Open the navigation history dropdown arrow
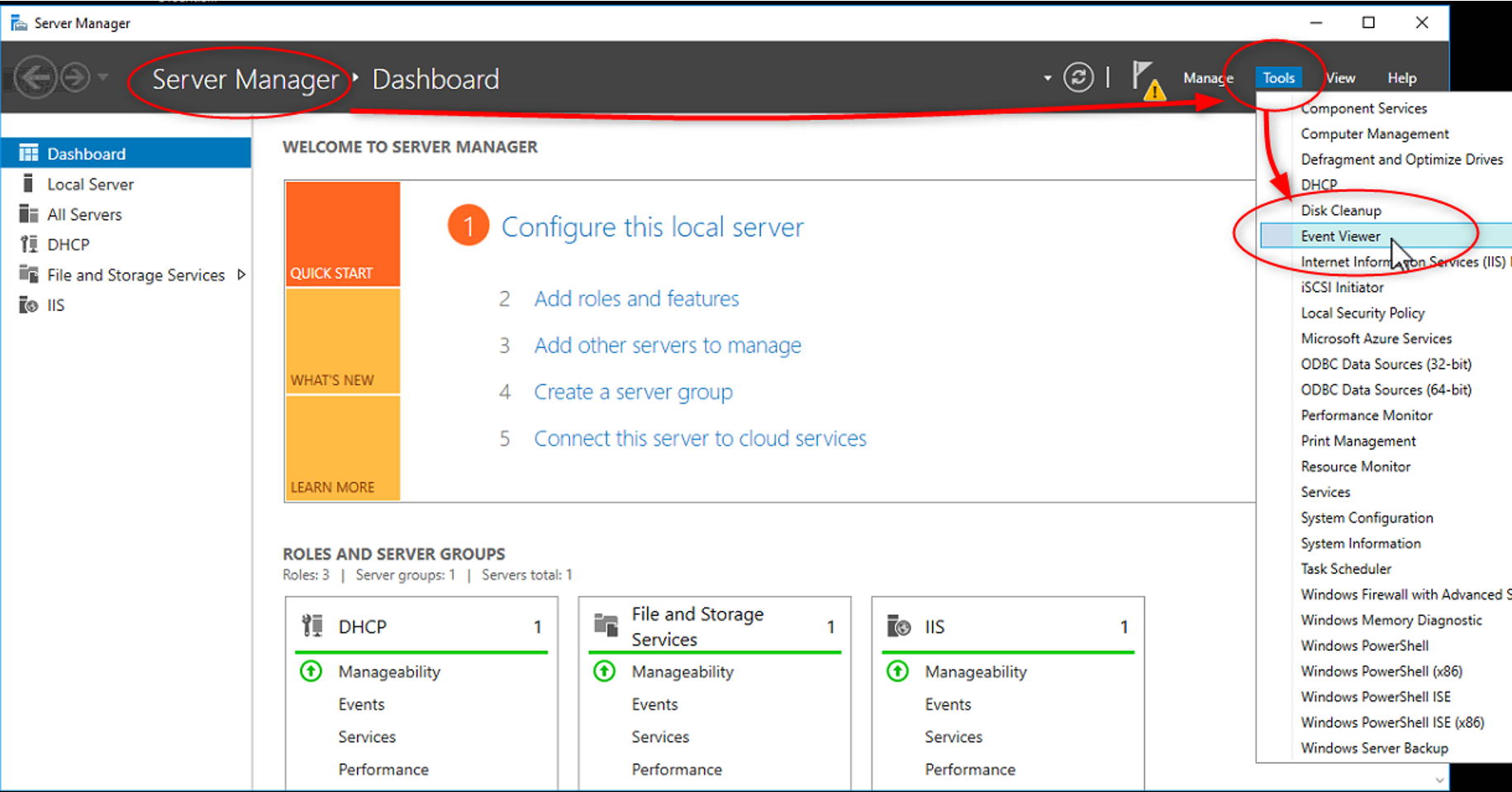Screen dimensions: 1512x792 coord(103,78)
